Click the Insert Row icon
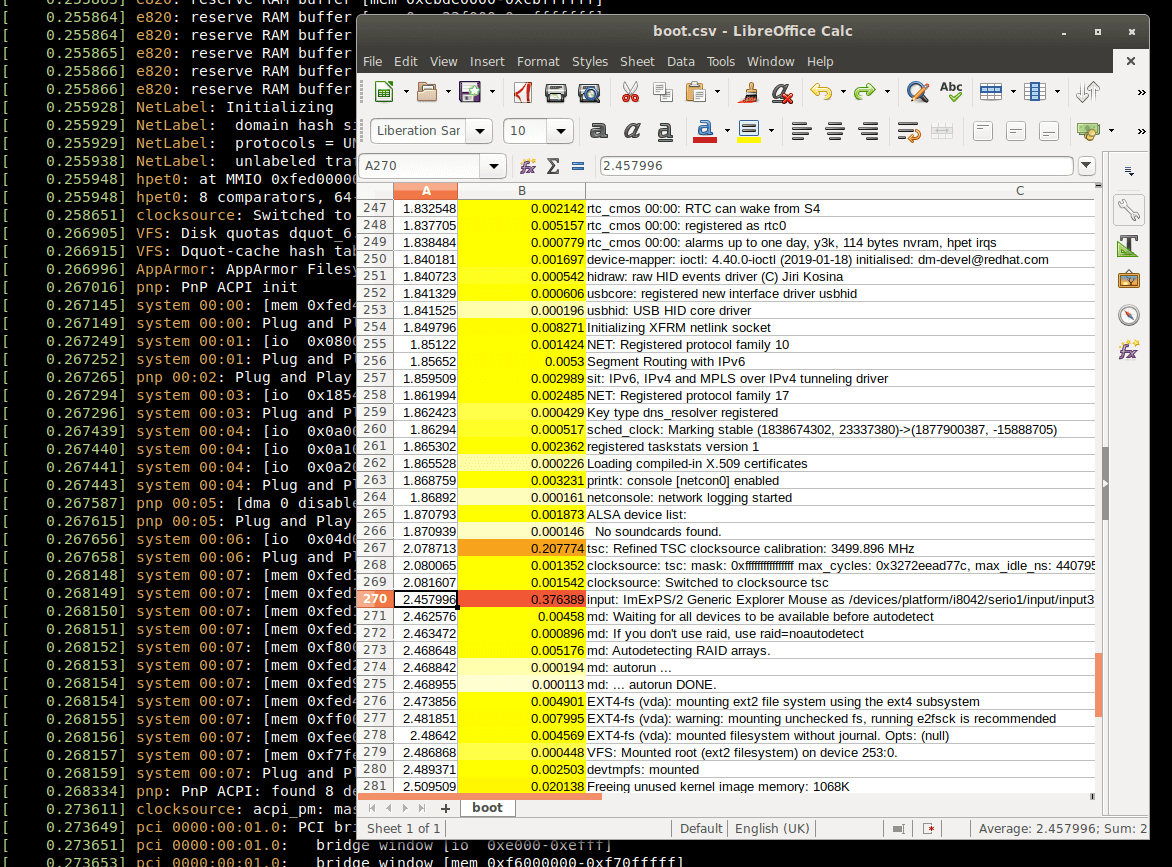Viewport: 1172px width, 867px height. pyautogui.click(x=991, y=92)
